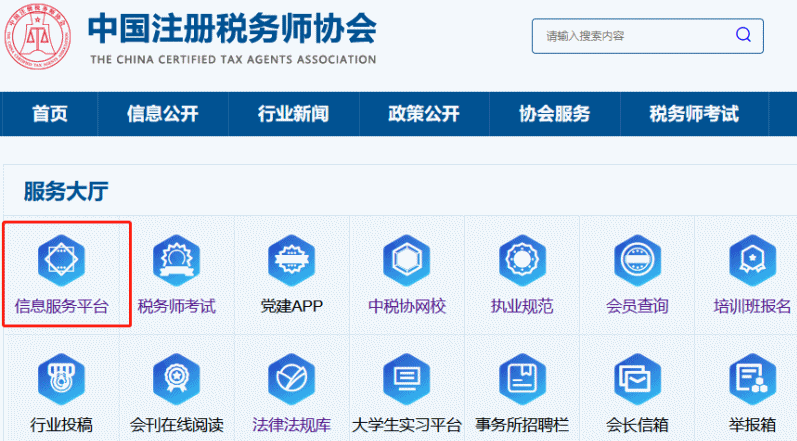
Task: Click the 会员查询 text link
Action: point(637,306)
